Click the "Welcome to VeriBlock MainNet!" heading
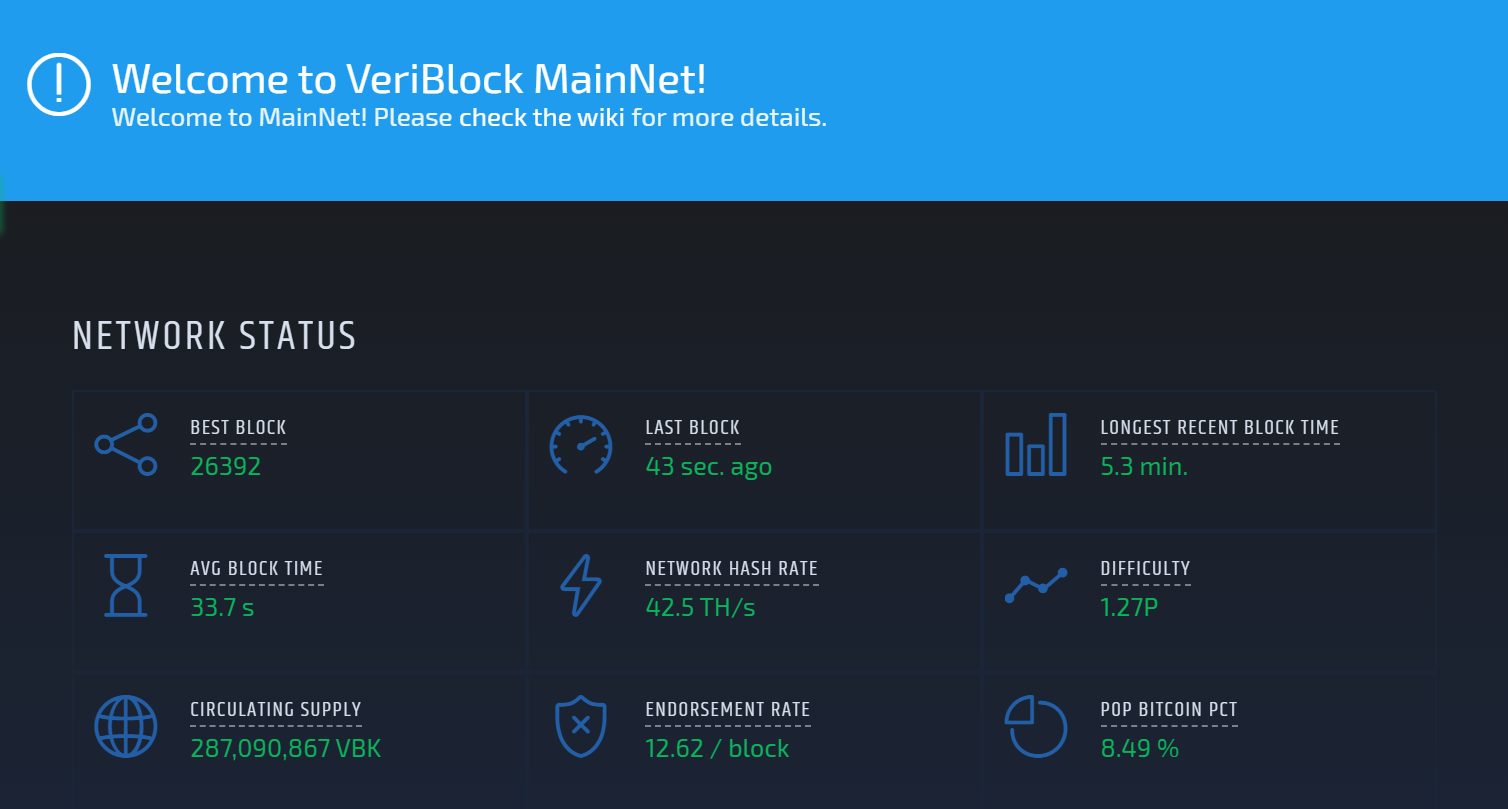 coord(409,78)
